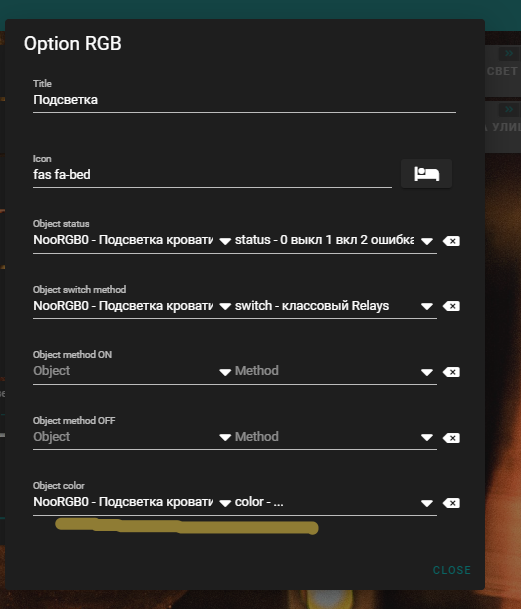Expand the Object status object dropdown
Viewport: 521px width, 609px height.
(132, 240)
